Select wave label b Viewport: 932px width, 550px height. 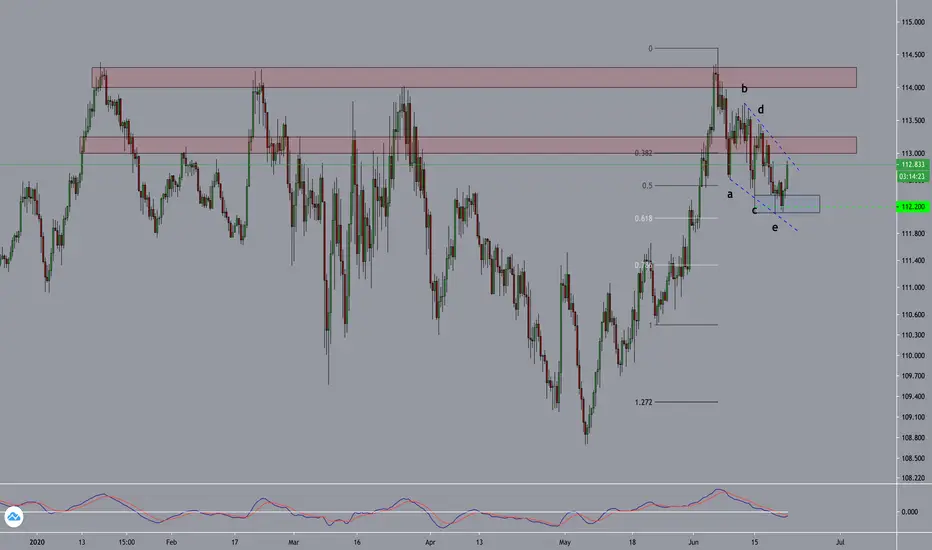[x=744, y=89]
